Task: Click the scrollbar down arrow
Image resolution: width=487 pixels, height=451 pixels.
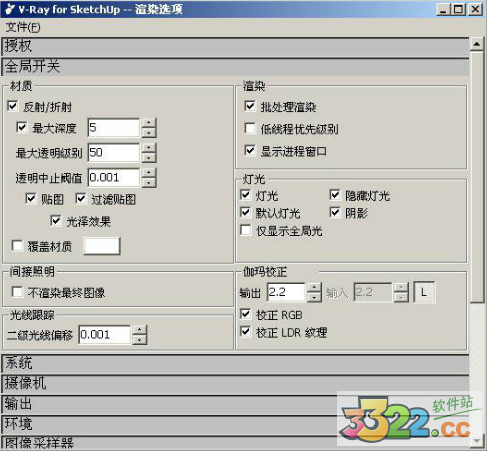Action: [477, 440]
